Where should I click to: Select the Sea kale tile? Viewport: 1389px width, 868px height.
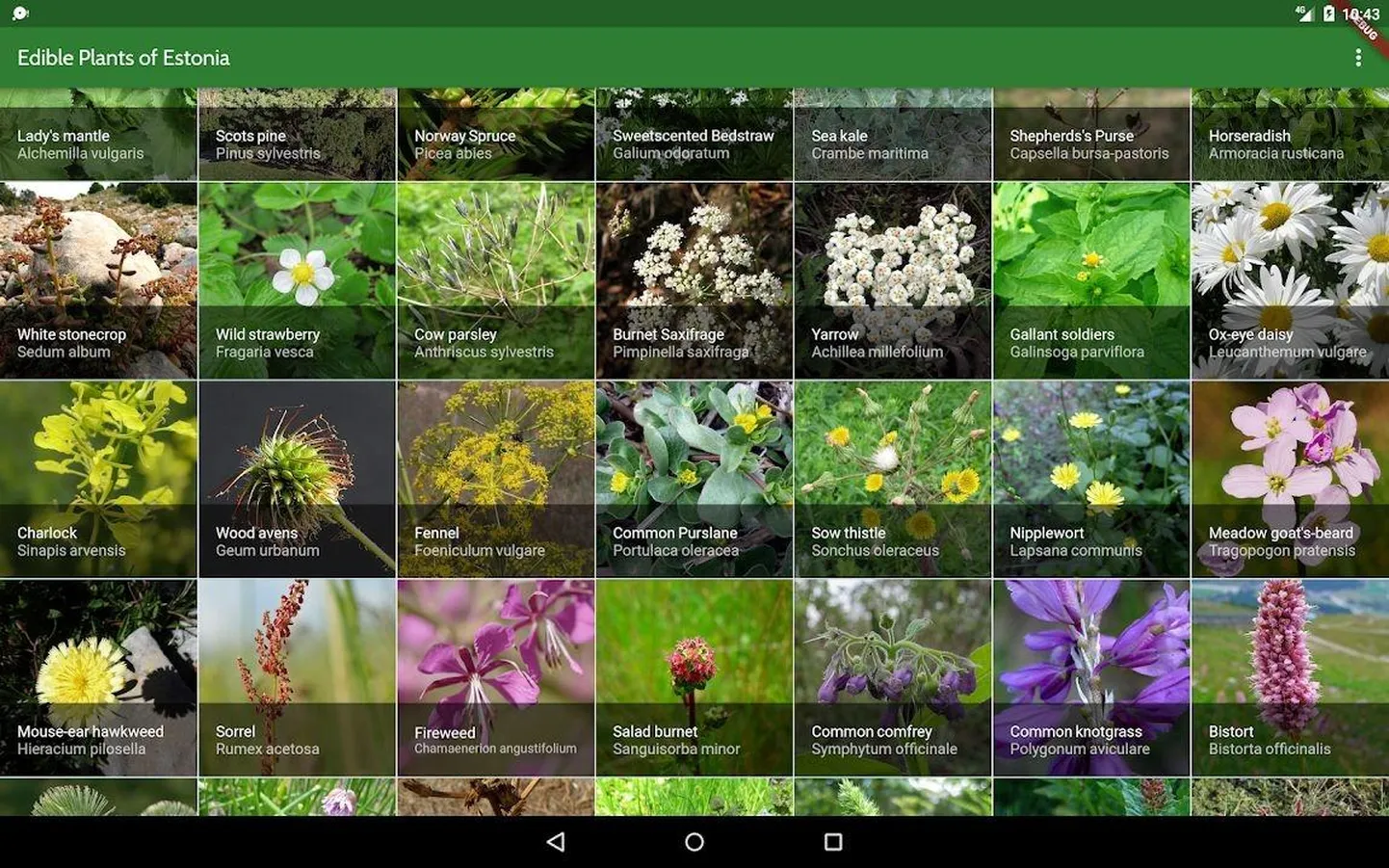[893, 135]
